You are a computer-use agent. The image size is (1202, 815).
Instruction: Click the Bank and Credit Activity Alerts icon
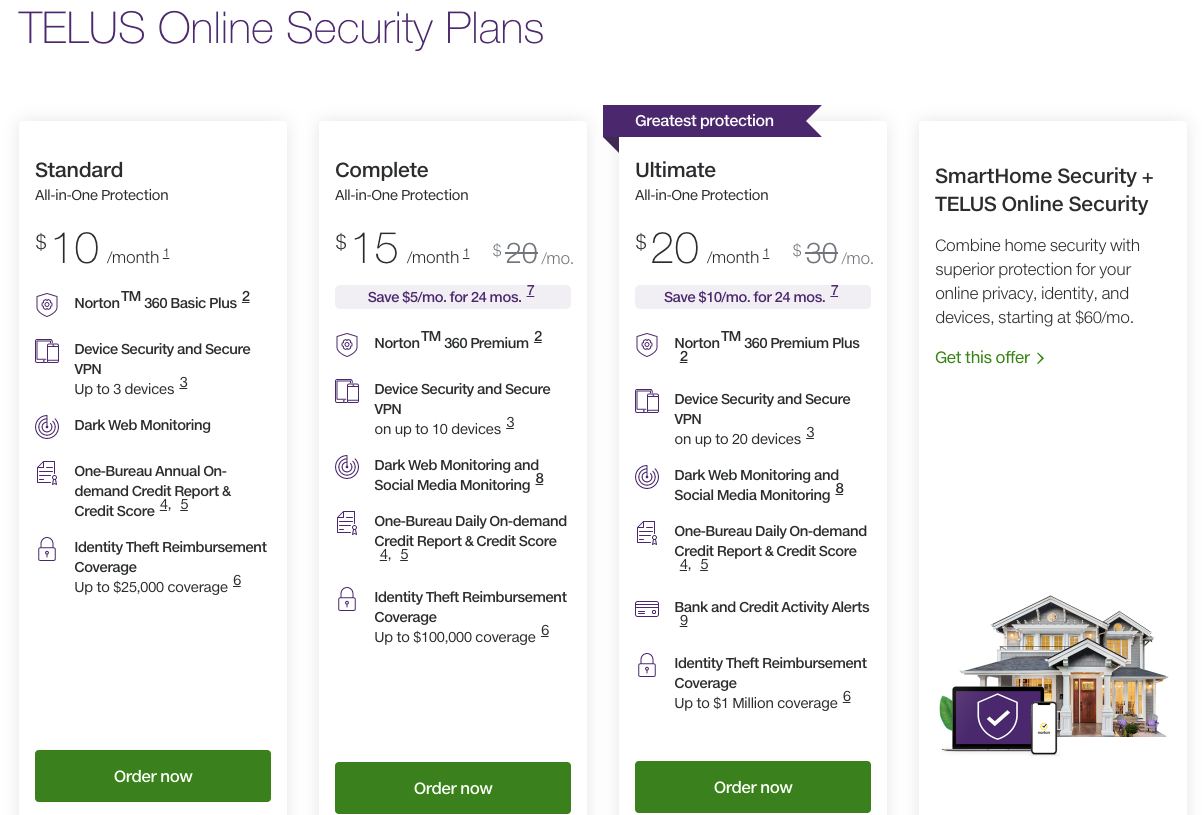pyautogui.click(x=647, y=607)
